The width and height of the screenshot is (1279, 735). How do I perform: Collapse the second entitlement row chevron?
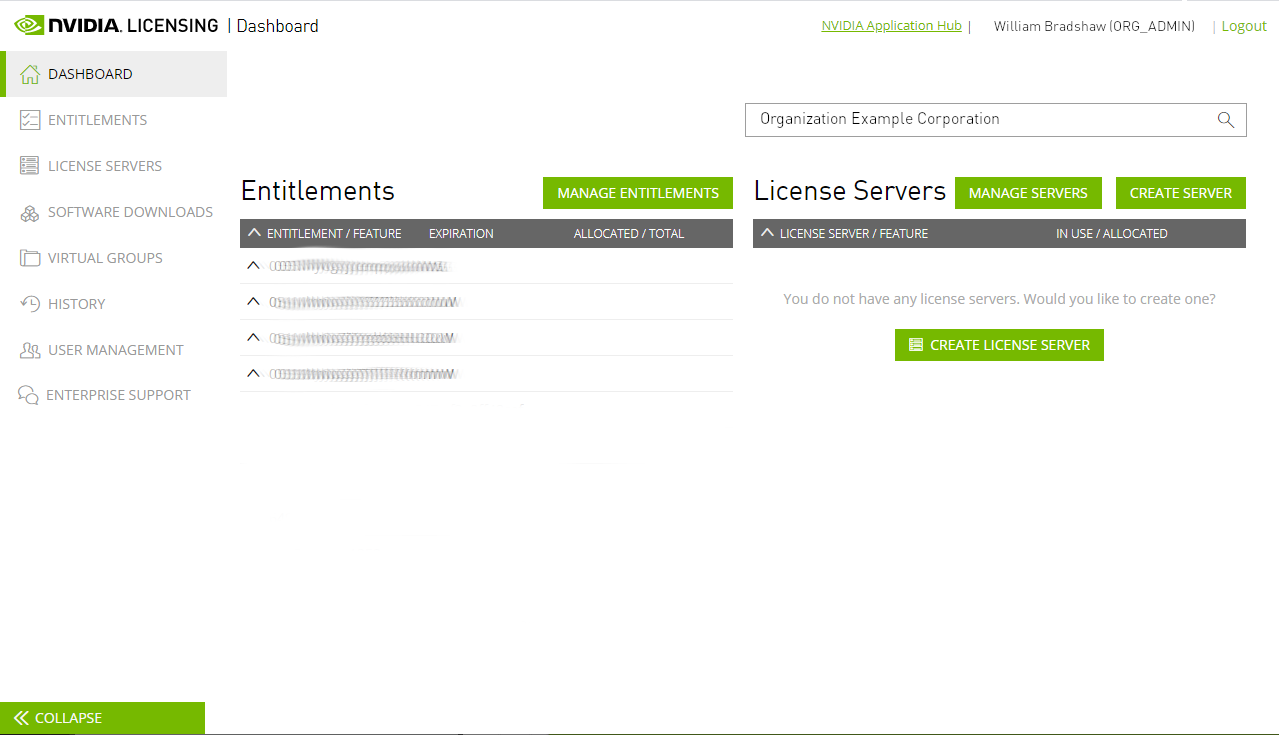(x=254, y=301)
